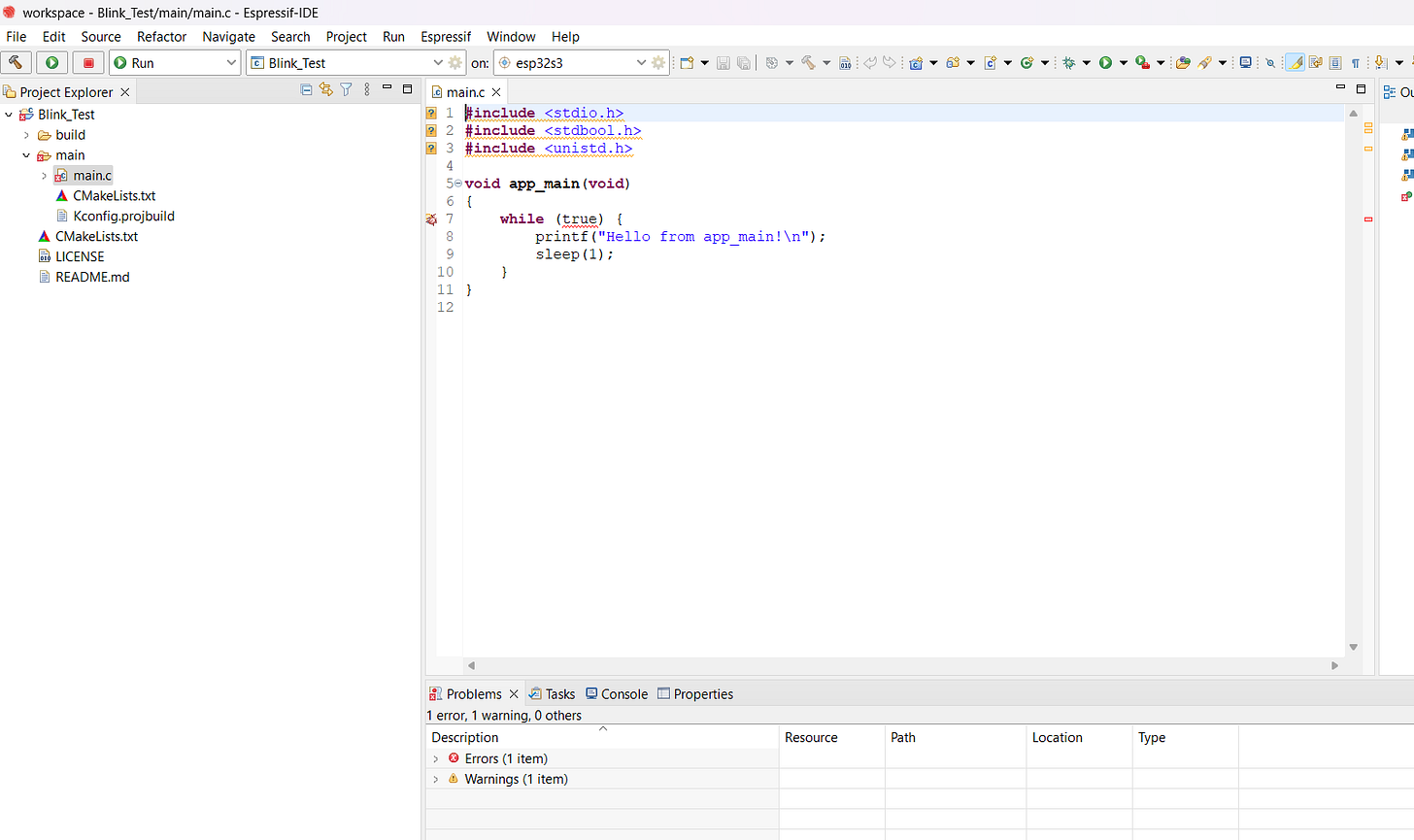The image size is (1414, 840).
Task: Open Project Explorer filter icon
Action: click(346, 90)
